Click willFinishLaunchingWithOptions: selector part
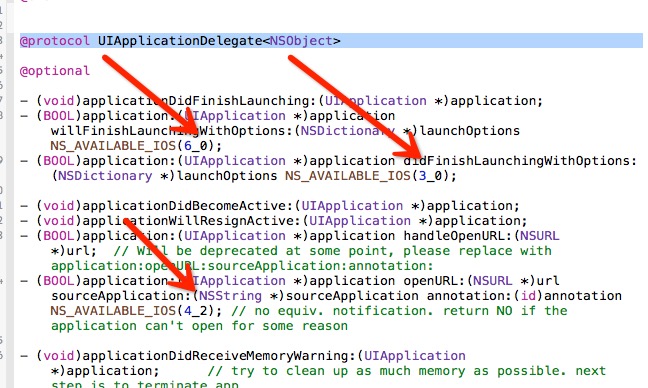Image resolution: width=648 pixels, height=388 pixels. (x=172, y=131)
